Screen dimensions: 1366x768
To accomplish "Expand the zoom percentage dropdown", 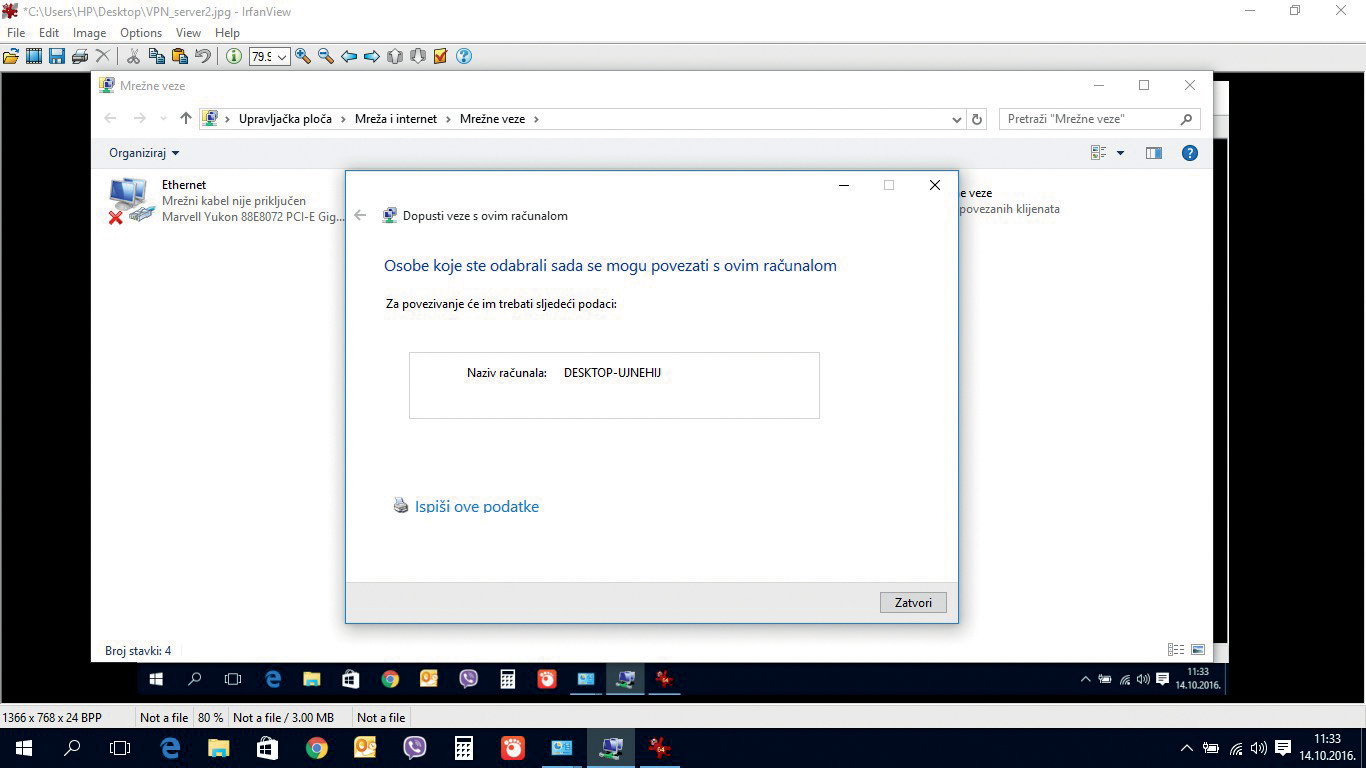I will pyautogui.click(x=282, y=57).
